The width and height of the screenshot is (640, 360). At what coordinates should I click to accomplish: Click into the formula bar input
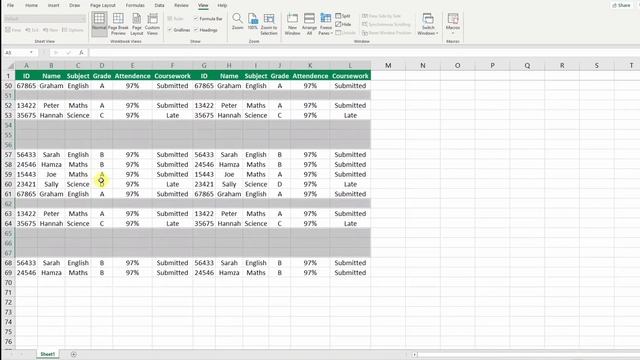pos(363,53)
